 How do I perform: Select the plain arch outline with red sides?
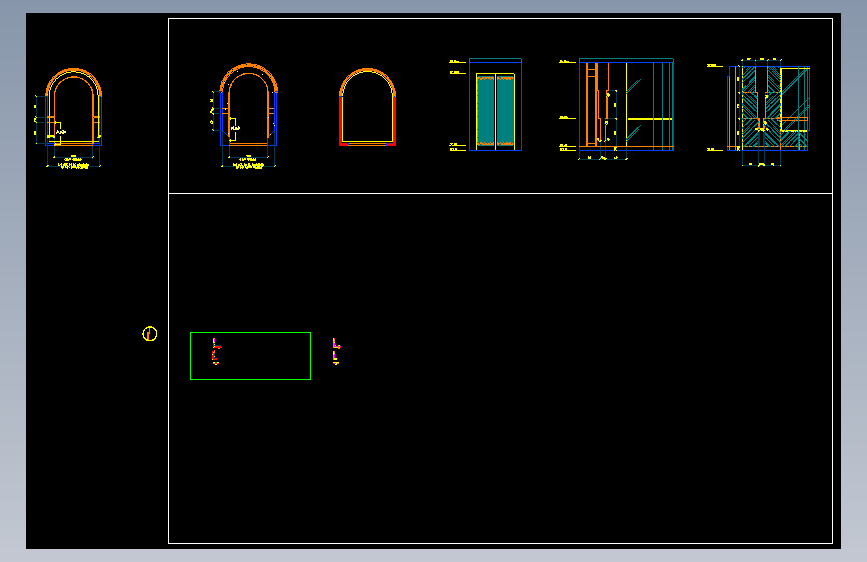(367, 107)
